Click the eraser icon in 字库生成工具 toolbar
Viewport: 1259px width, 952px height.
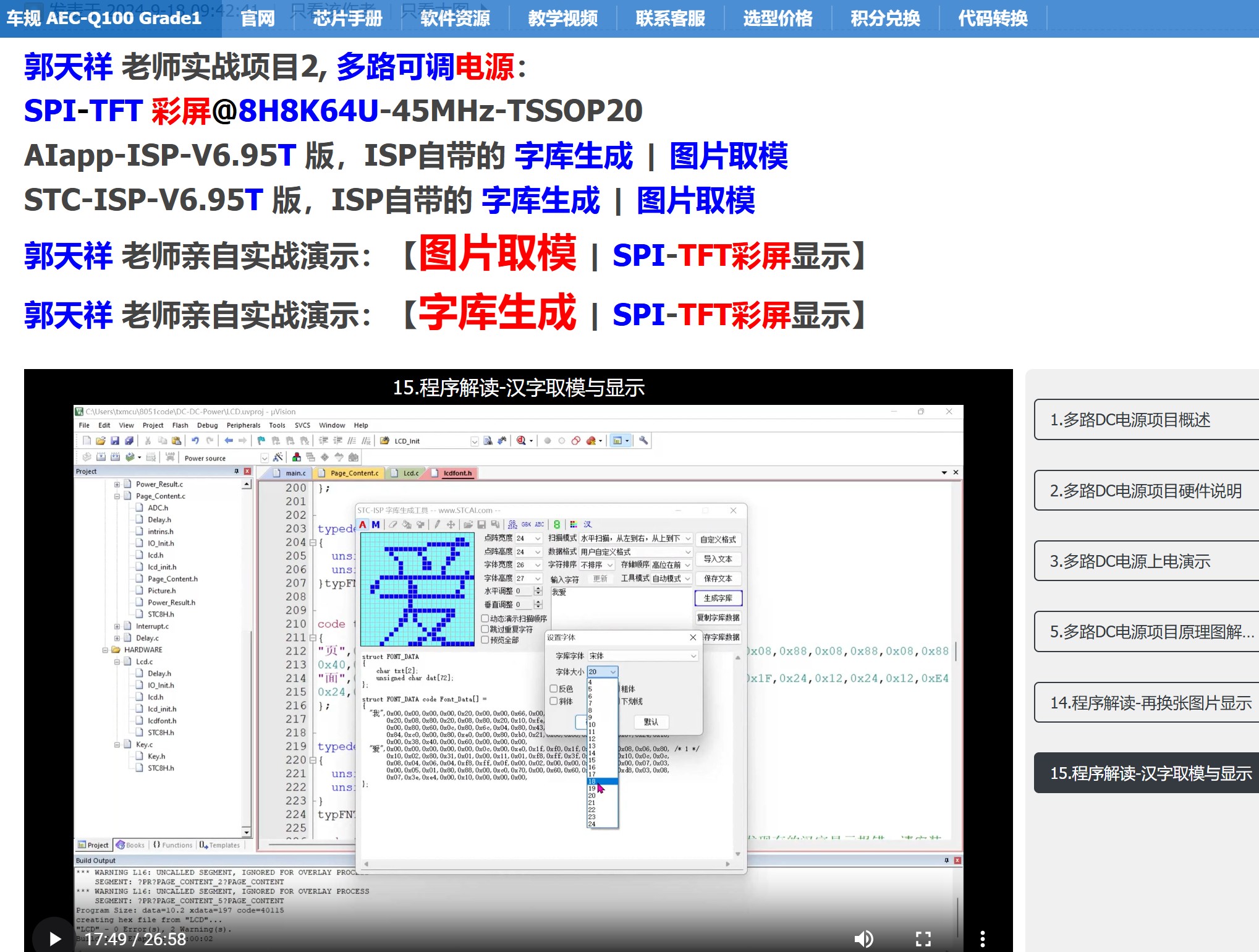[393, 524]
